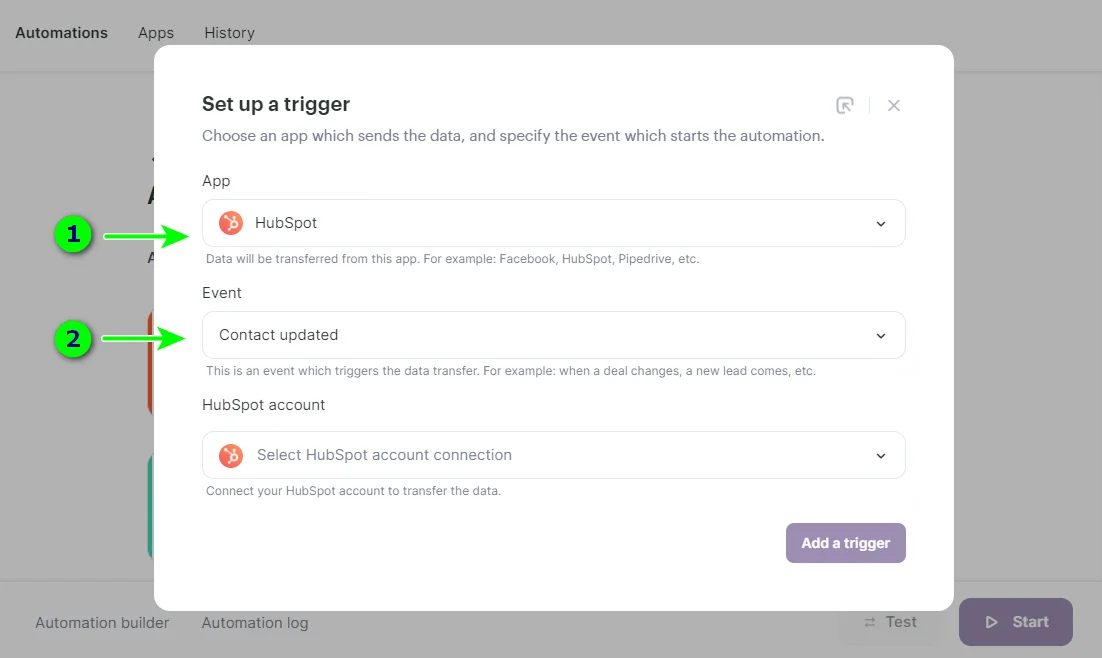Click the green number 2 badge
The height and width of the screenshot is (658, 1102).
pyautogui.click(x=73, y=340)
